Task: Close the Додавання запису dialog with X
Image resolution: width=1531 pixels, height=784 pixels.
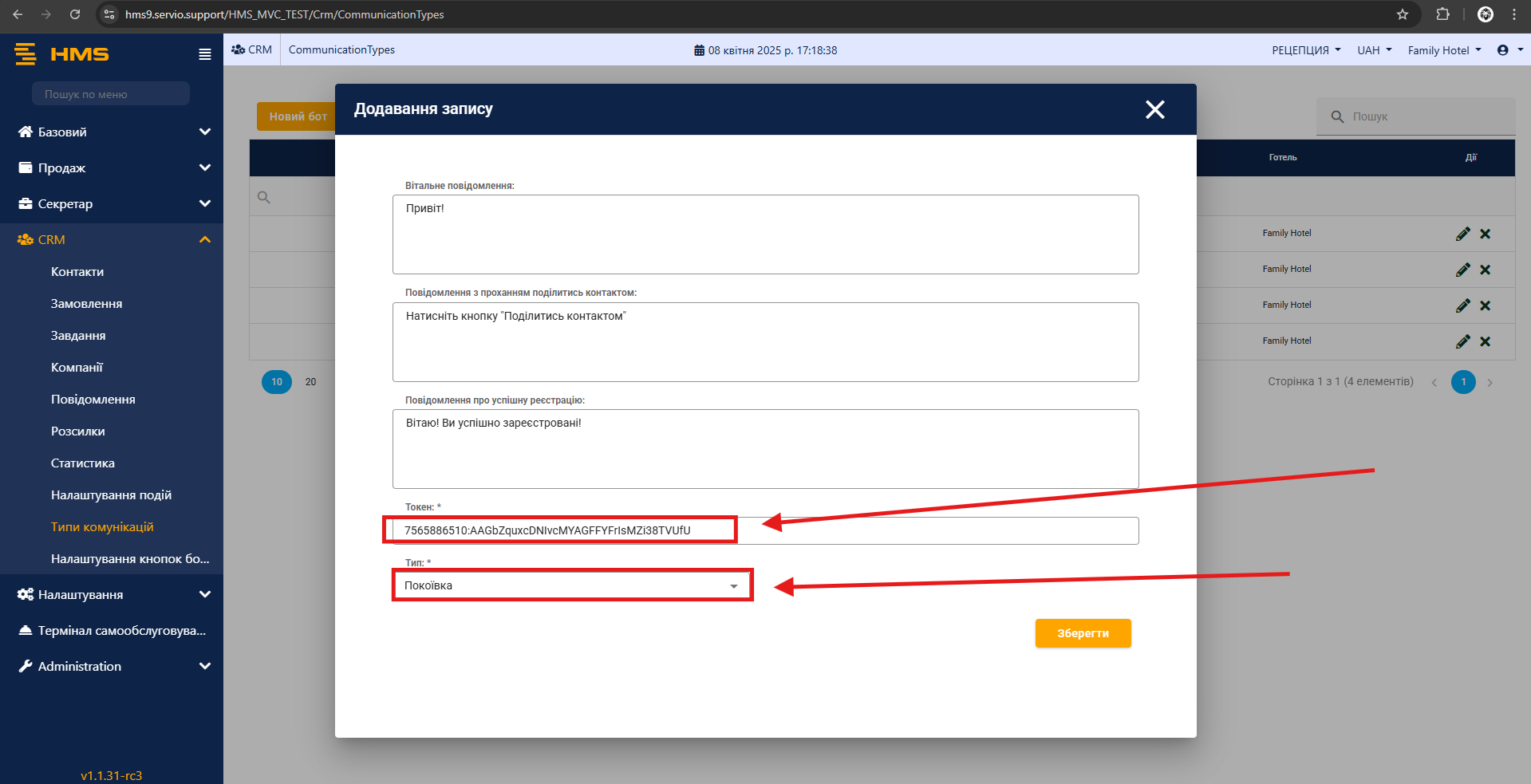Action: pos(1154,109)
